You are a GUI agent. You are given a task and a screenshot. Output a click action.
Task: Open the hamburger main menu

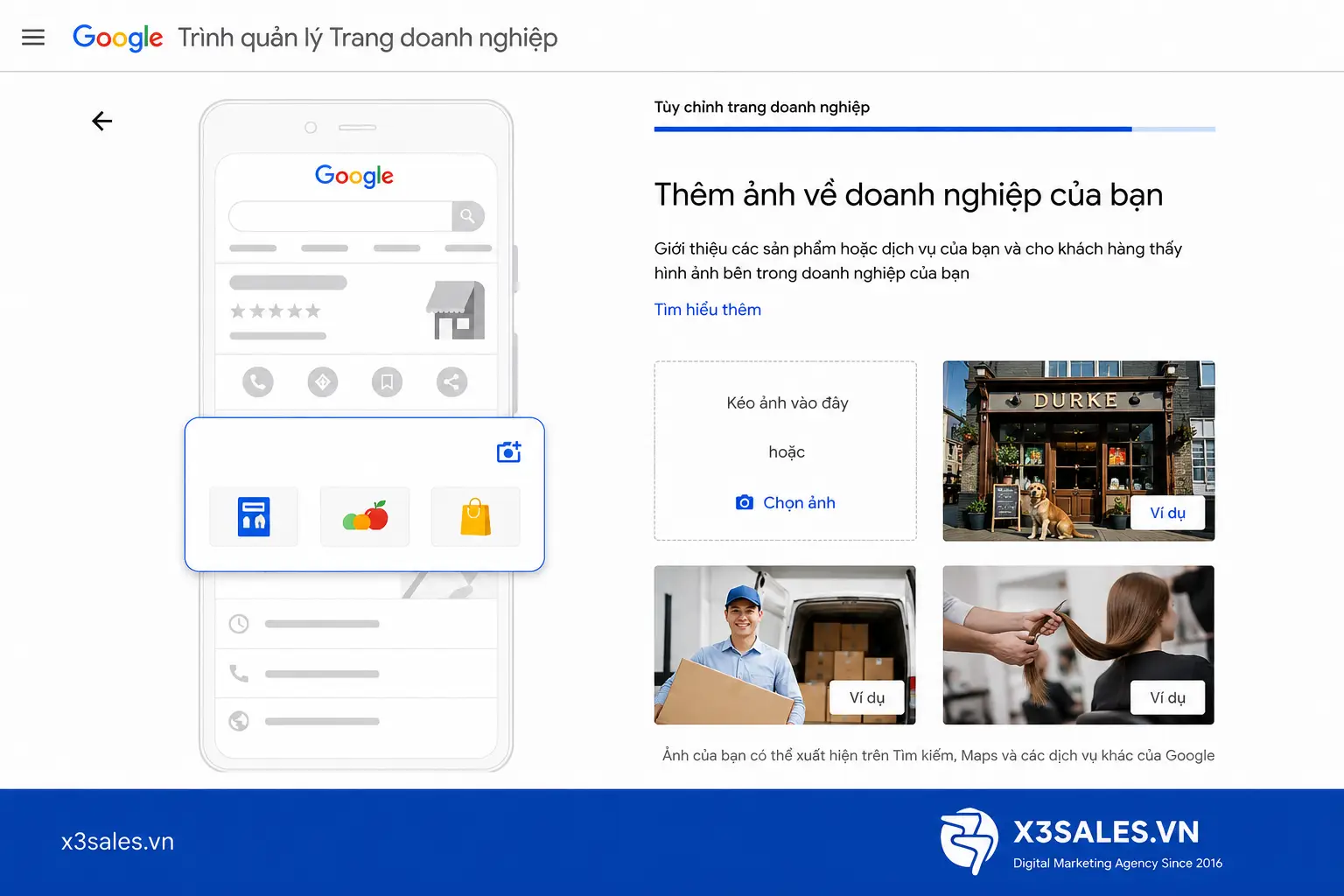[33, 38]
